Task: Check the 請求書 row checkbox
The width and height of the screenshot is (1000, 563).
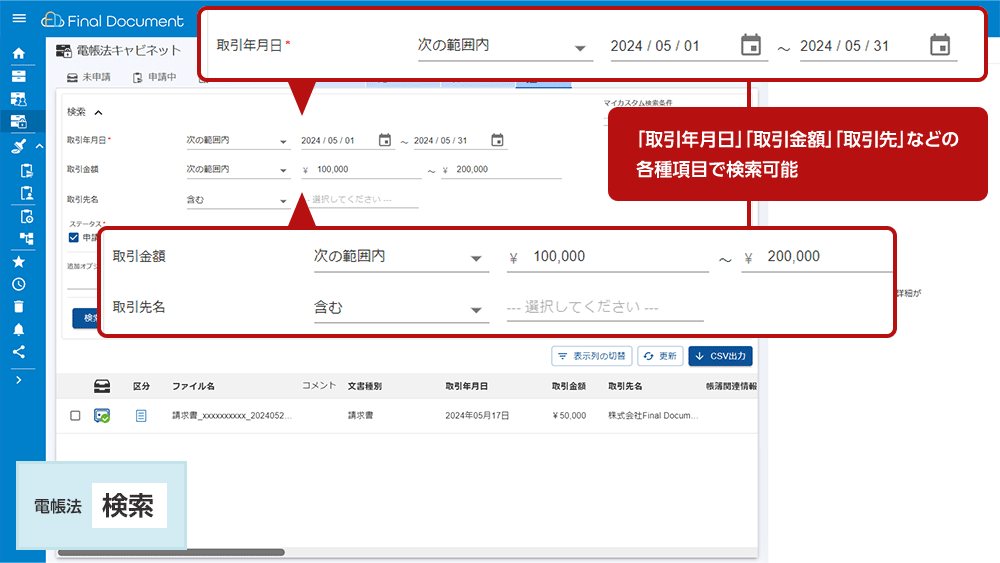Action: (75, 416)
